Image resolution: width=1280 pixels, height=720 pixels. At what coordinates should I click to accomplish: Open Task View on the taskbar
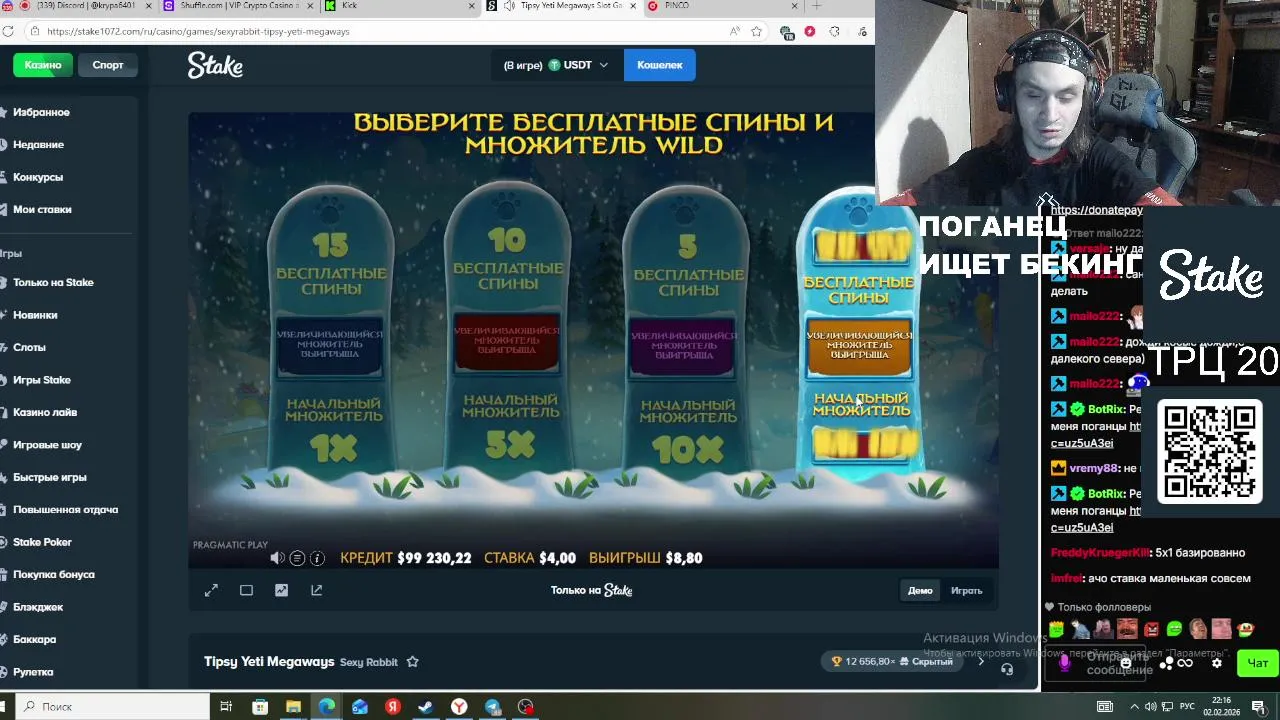[x=226, y=707]
